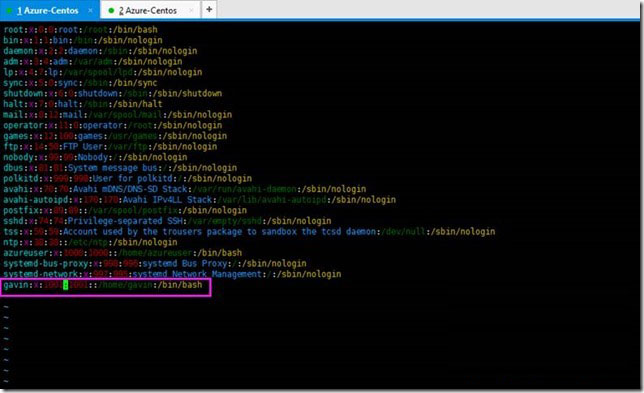Place cursor on the ntp user line
The image size is (644, 393).
90,243
